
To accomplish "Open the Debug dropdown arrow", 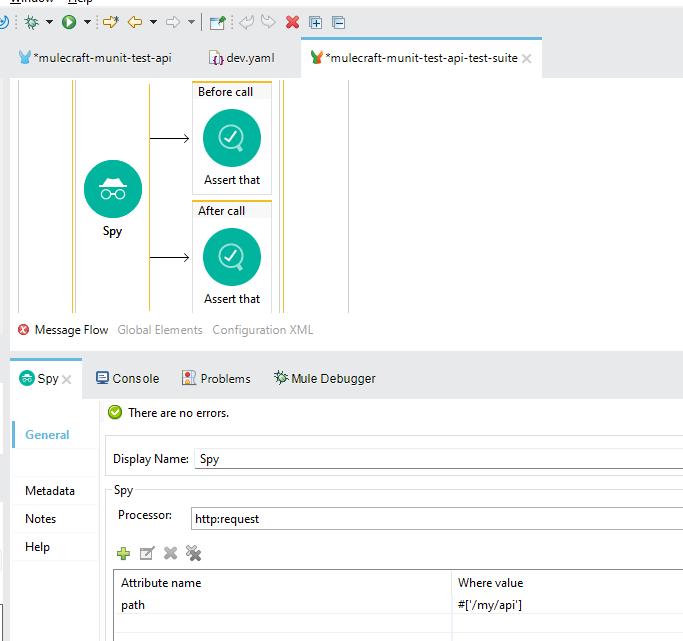I will coord(49,21).
